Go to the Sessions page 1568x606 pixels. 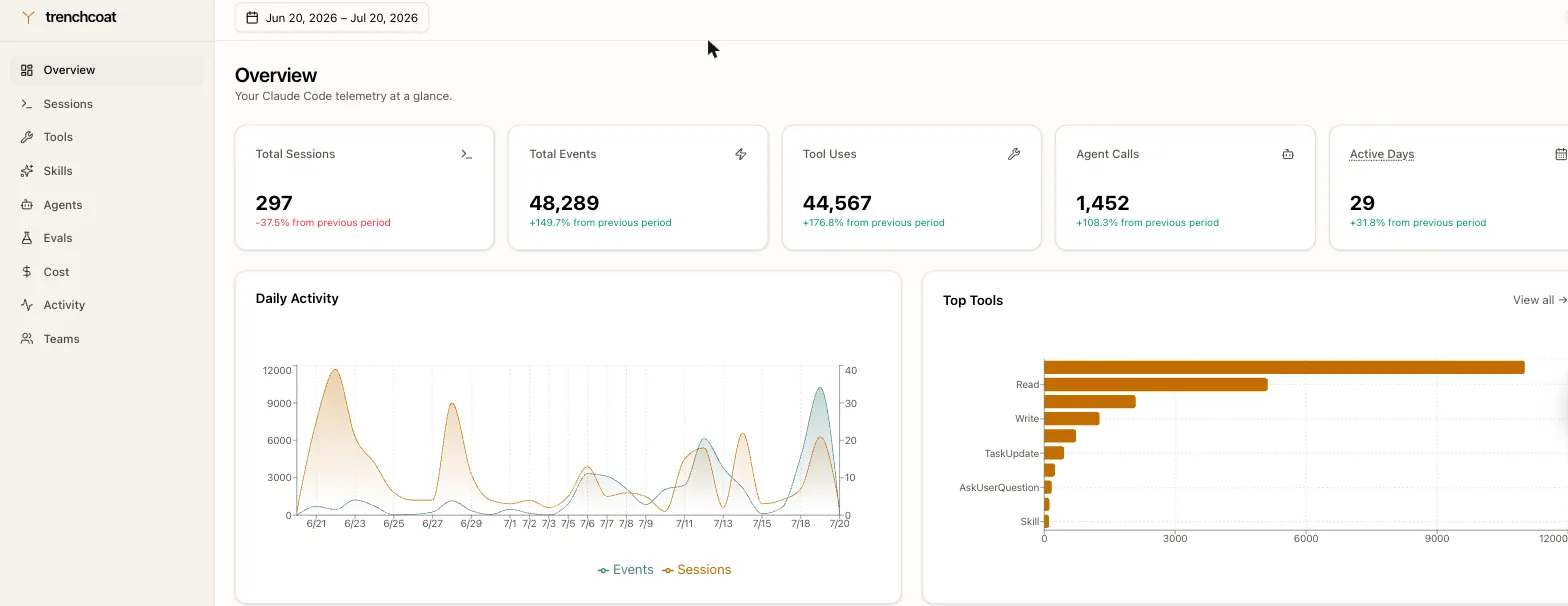[107, 104]
